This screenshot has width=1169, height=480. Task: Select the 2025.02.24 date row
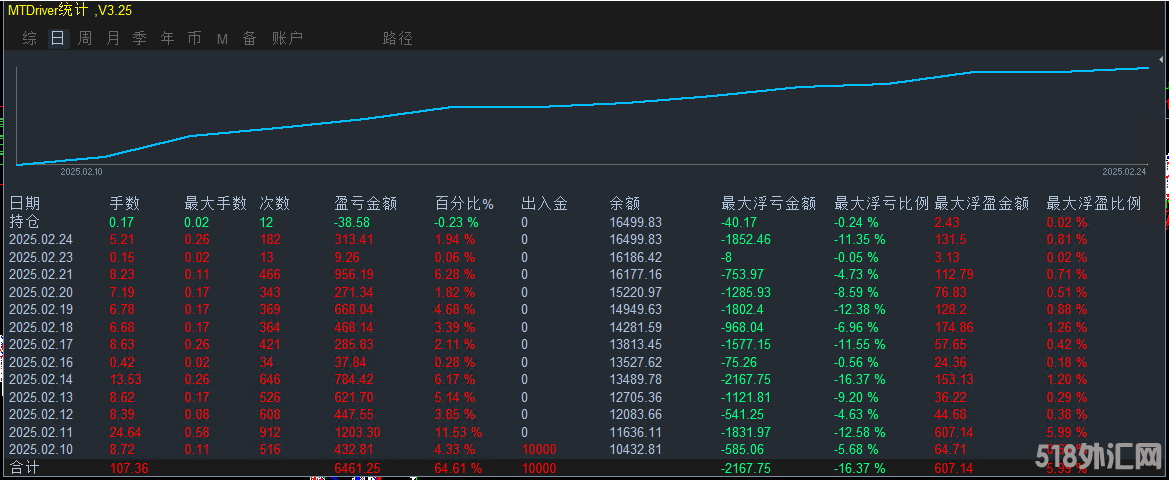[40, 240]
